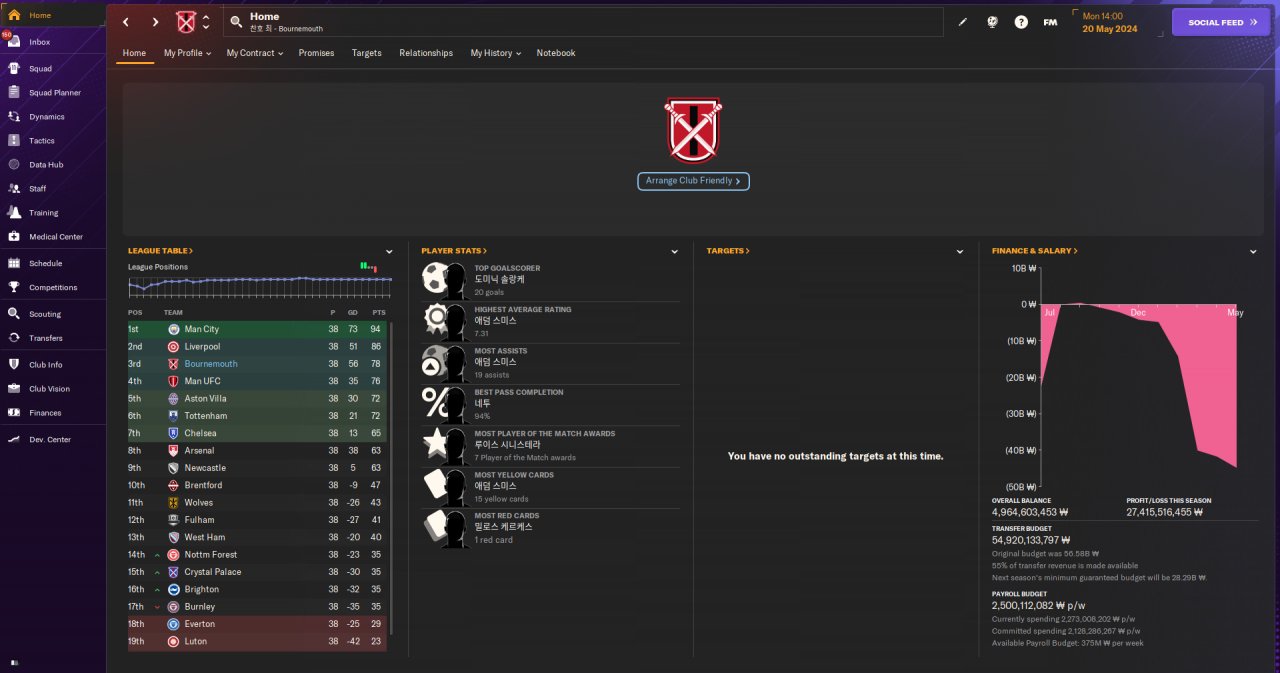Click the FM menu icon
Image resolution: width=1280 pixels, height=673 pixels.
click(1050, 22)
